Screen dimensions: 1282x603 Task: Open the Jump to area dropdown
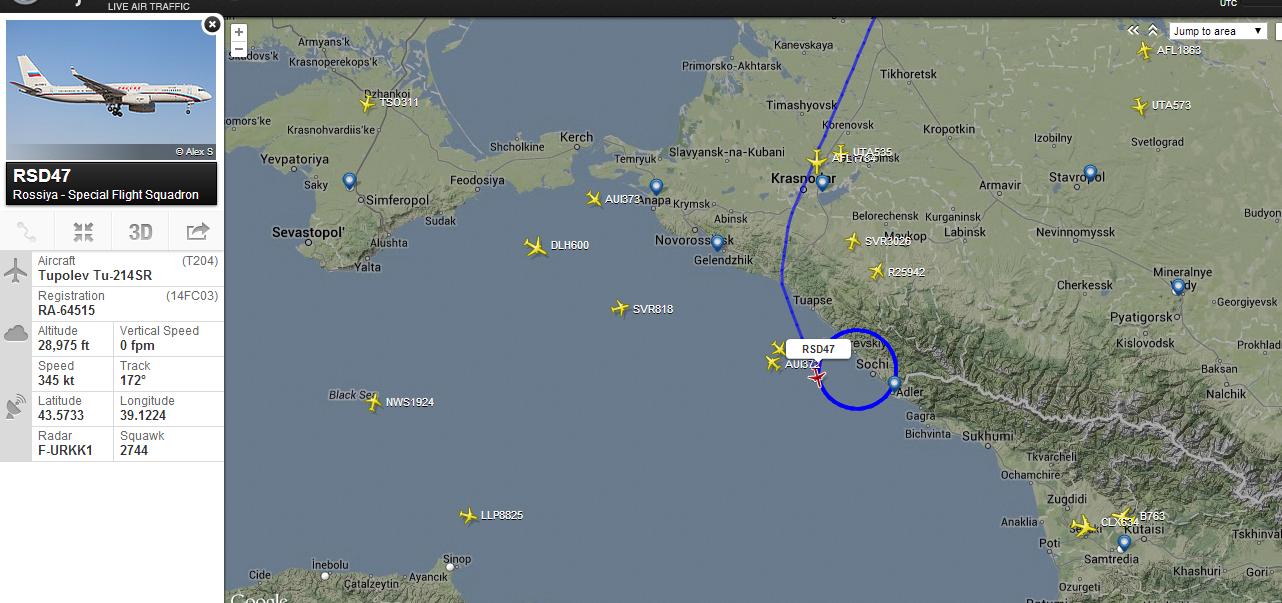click(x=1219, y=31)
